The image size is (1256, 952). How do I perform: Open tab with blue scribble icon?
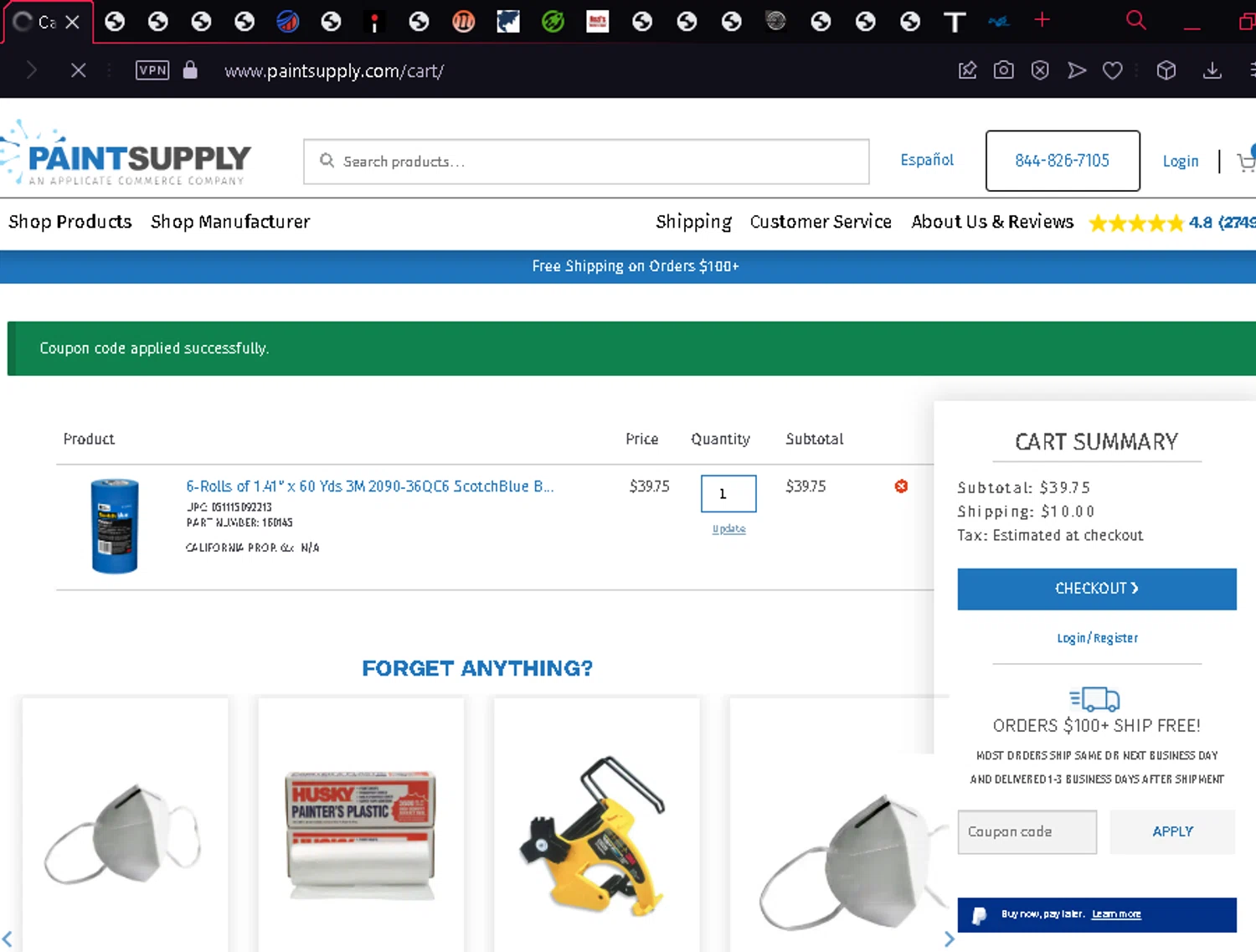point(998,22)
